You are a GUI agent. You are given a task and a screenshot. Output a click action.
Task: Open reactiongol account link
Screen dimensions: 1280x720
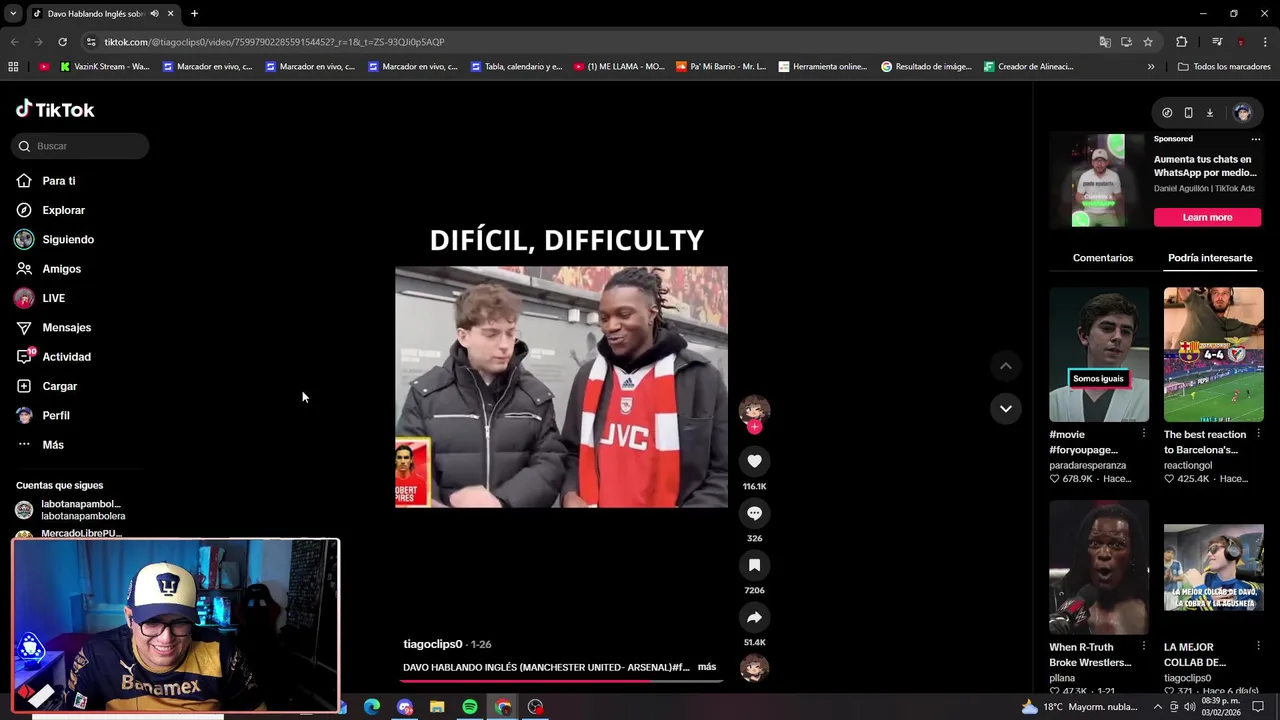[1188, 465]
